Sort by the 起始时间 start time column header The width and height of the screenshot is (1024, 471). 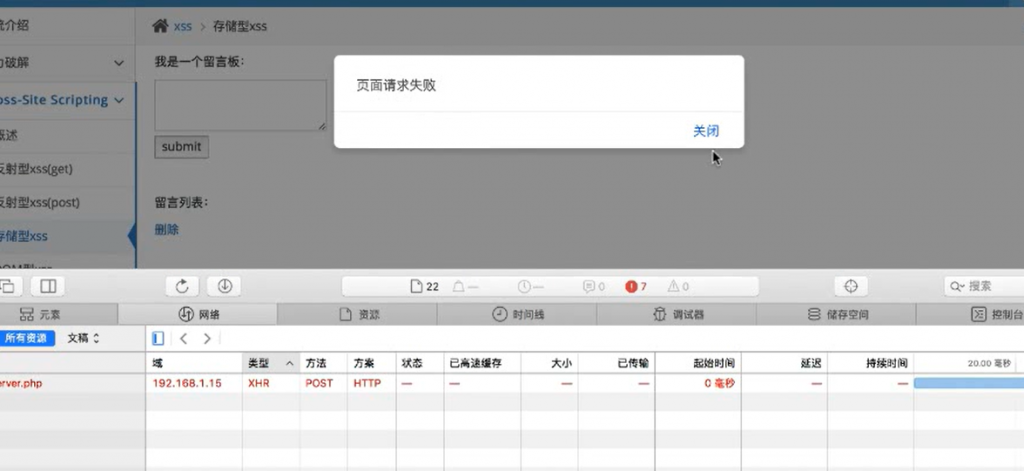click(698, 363)
